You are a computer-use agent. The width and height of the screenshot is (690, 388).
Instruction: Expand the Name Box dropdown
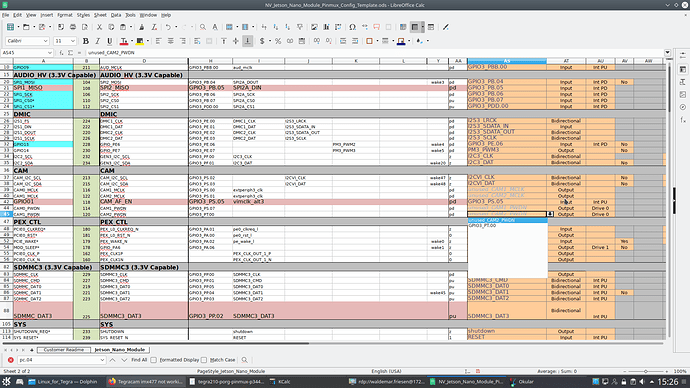tap(49, 53)
